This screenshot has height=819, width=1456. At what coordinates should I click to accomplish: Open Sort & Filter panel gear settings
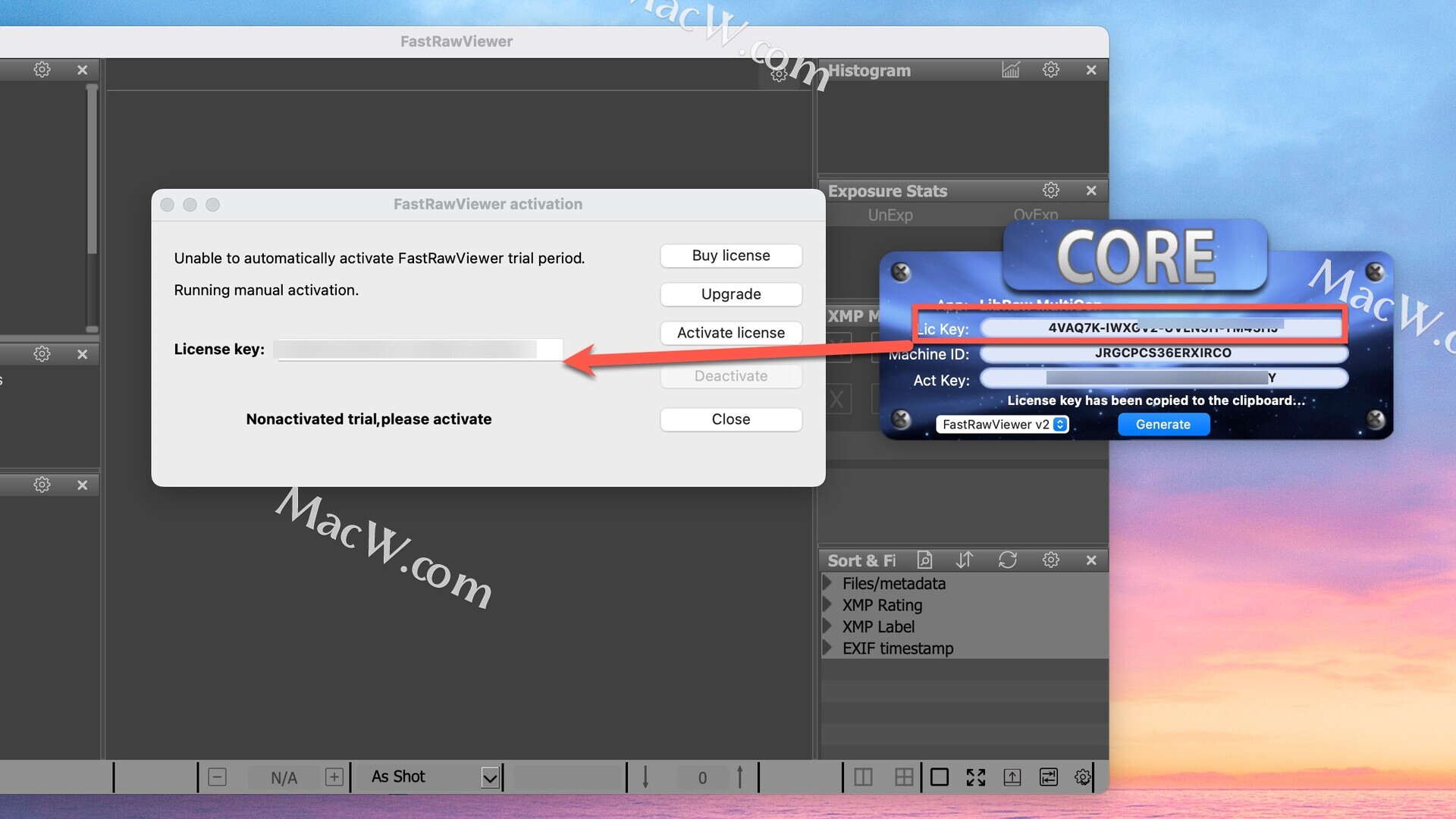click(1050, 560)
